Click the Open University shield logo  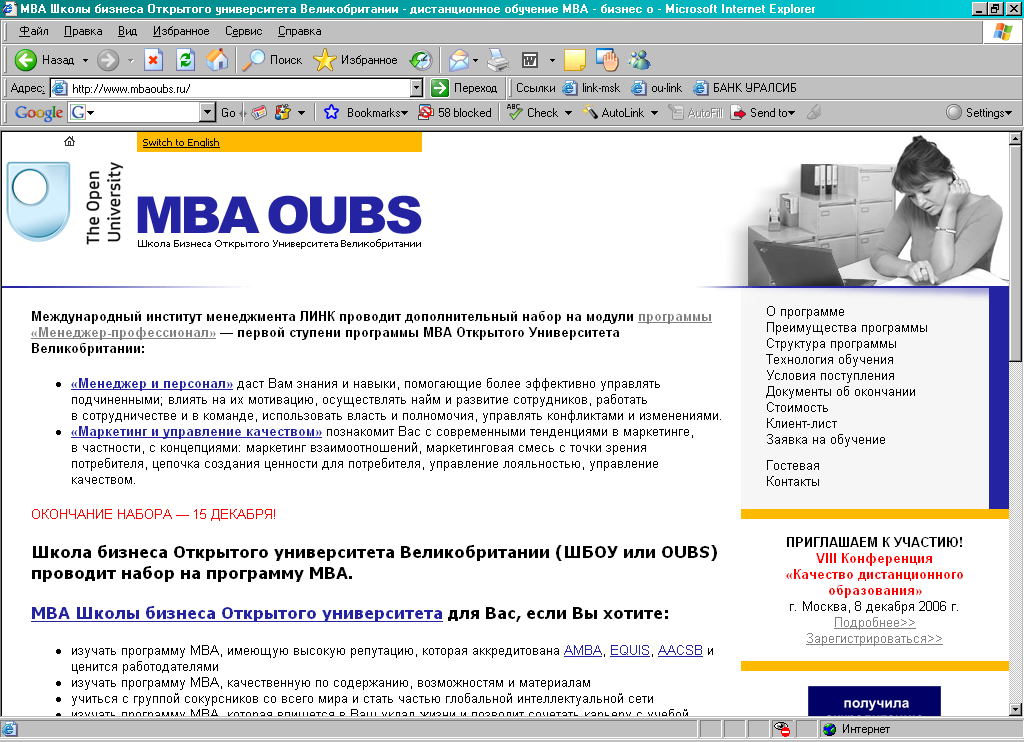38,202
